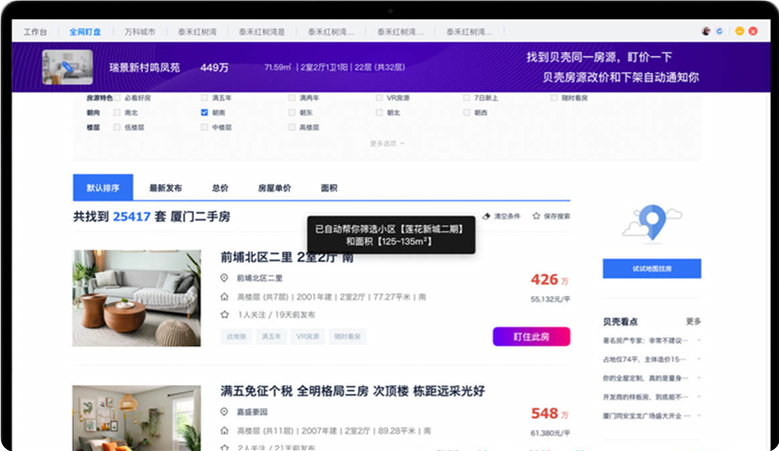Image resolution: width=779 pixels, height=451 pixels.
Task: Open the 万科城市 tab
Action: [140, 32]
